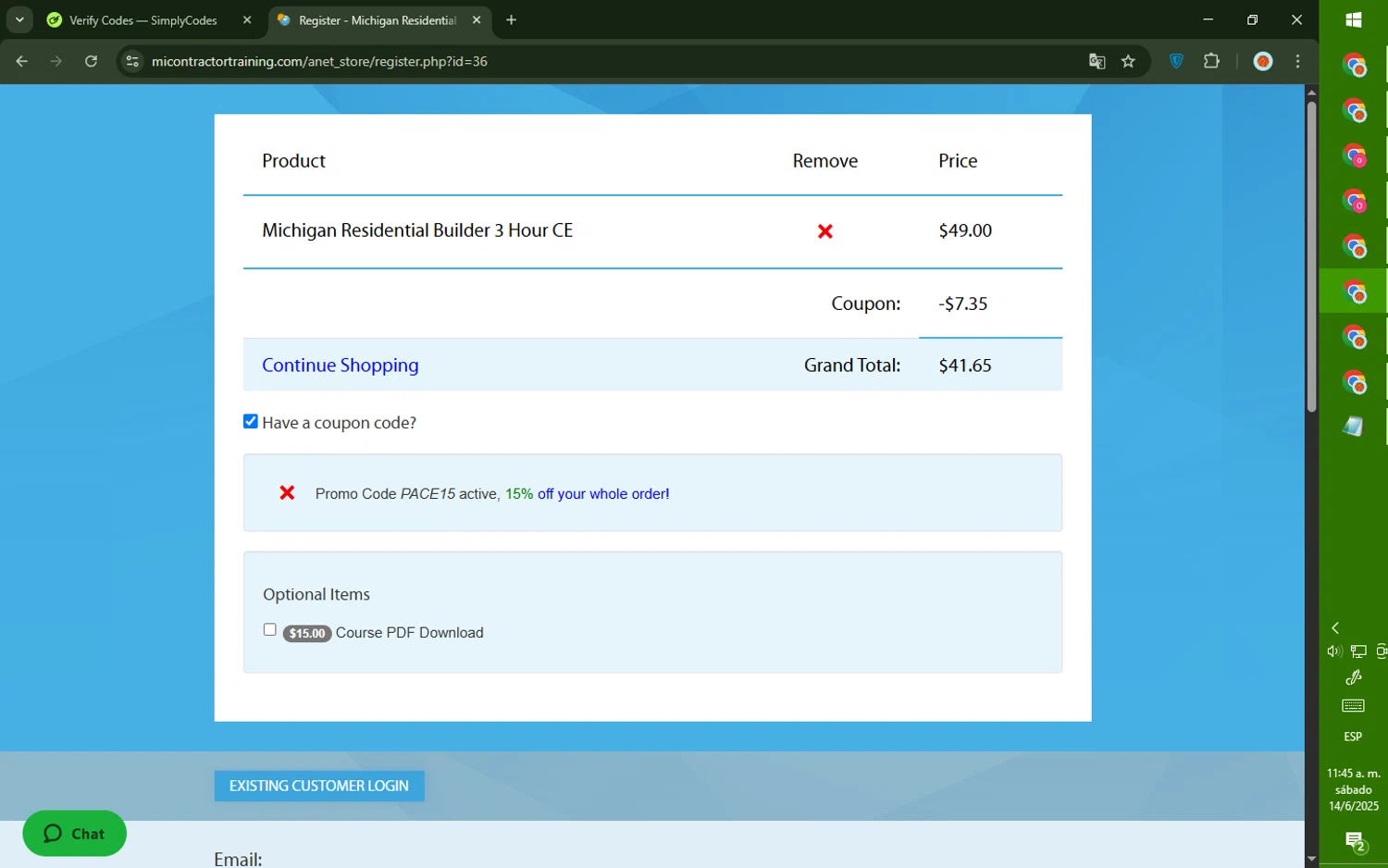Viewport: 1388px width, 868px height.
Task: Remove the PACE15 promo code with red X
Action: coord(287,493)
